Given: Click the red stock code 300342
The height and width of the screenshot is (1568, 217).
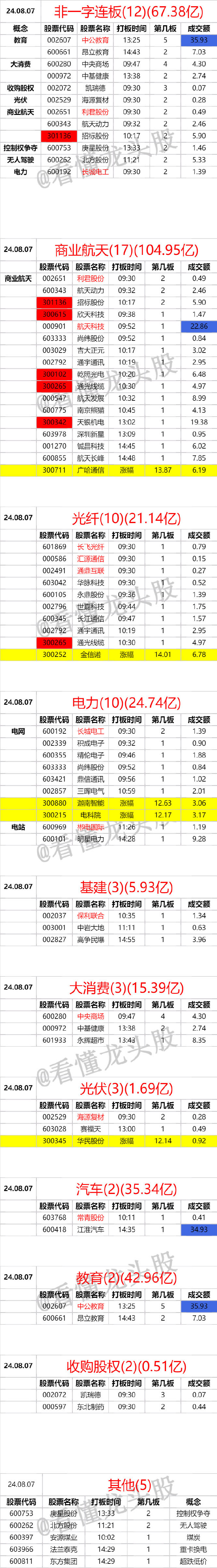Looking at the screenshot, I should pos(55,422).
